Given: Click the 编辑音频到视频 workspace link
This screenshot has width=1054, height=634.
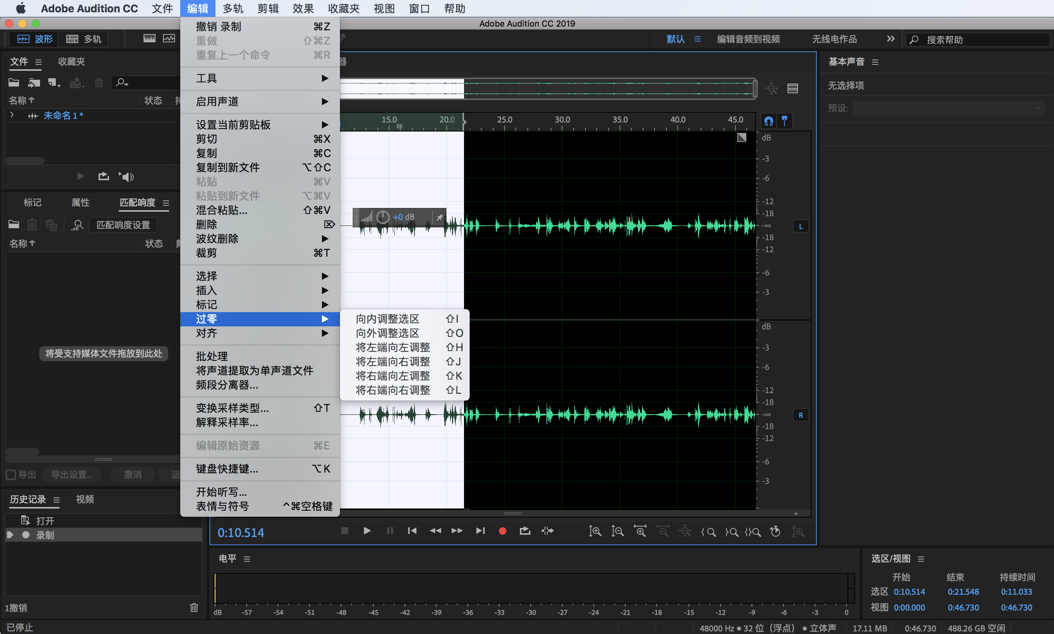Looking at the screenshot, I should (x=748, y=39).
